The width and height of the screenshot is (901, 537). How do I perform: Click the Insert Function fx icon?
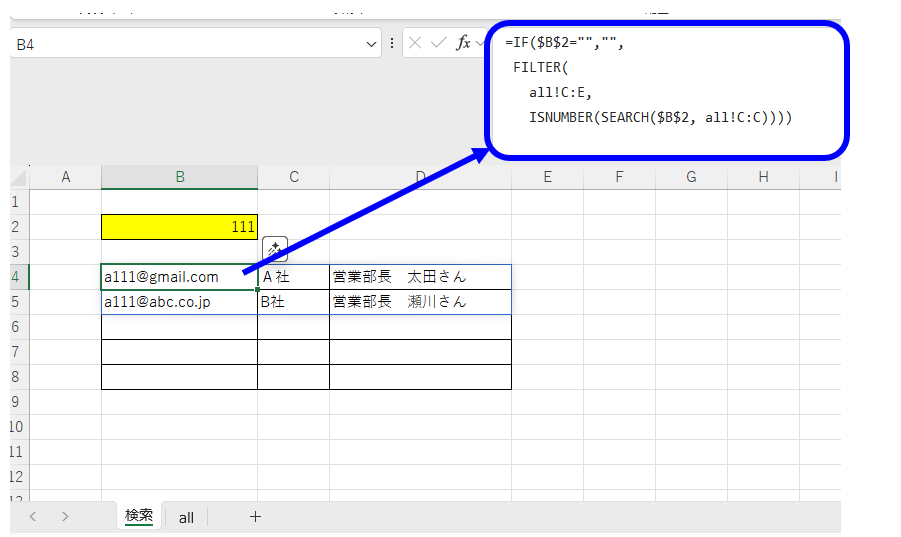[x=463, y=43]
